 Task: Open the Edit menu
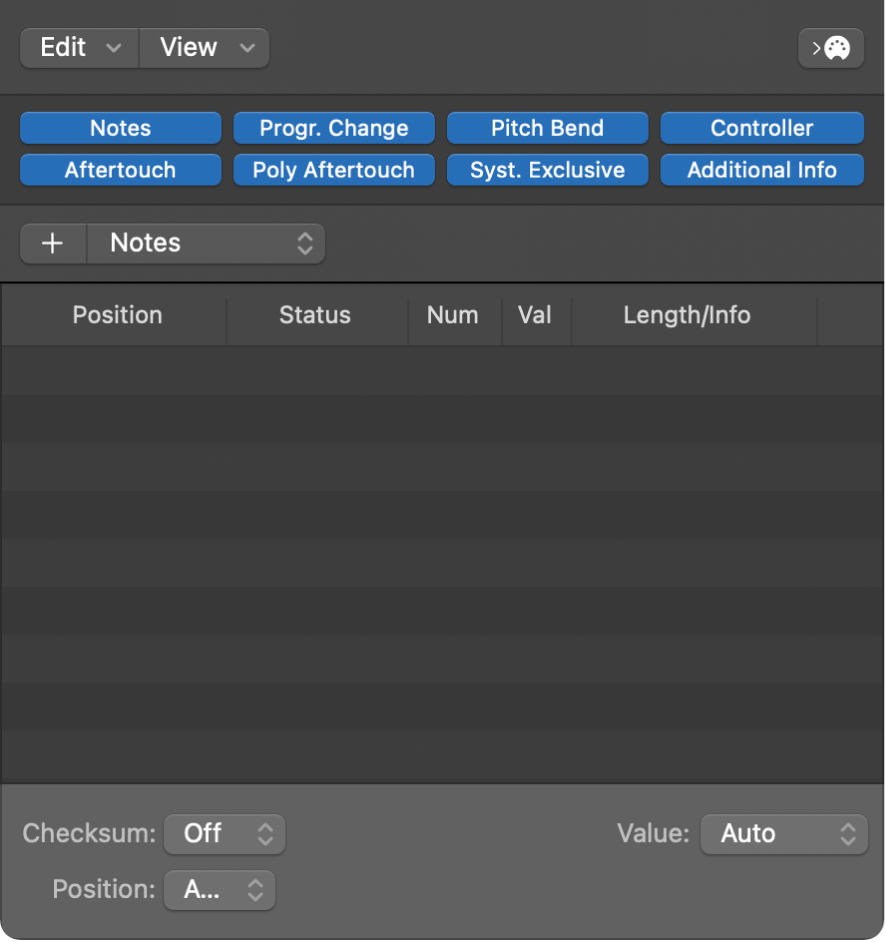pos(77,47)
